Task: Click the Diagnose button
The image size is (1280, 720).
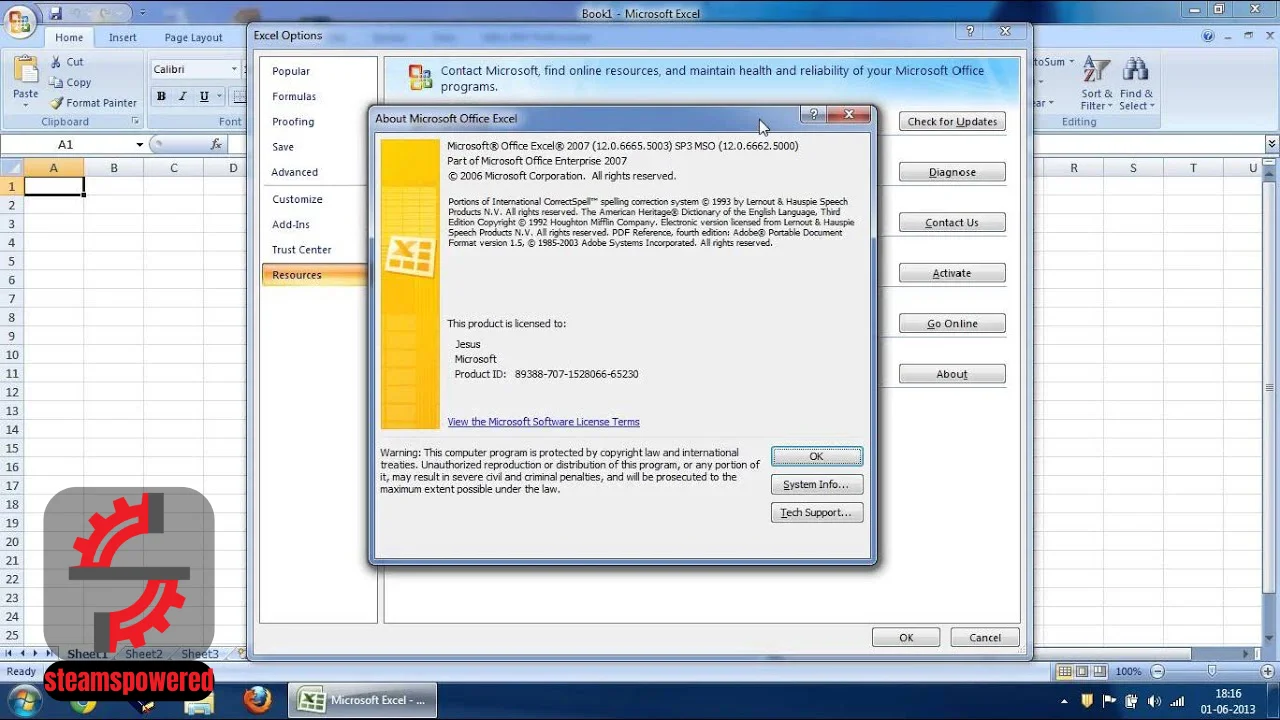Action: click(x=952, y=172)
